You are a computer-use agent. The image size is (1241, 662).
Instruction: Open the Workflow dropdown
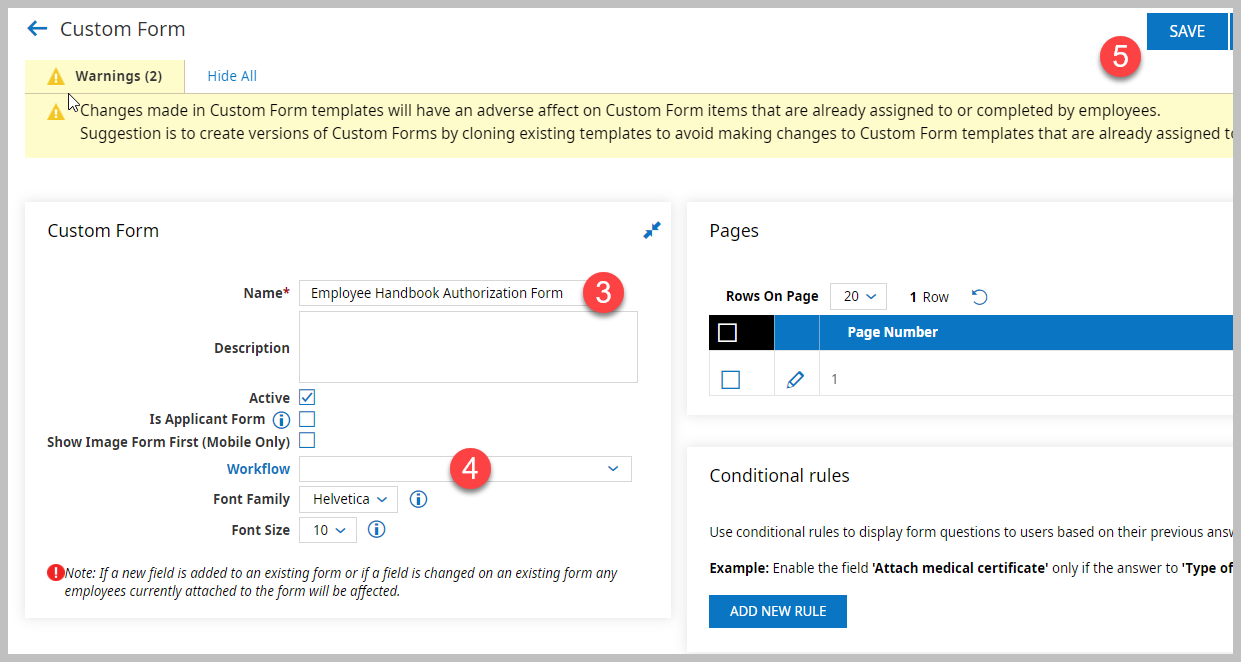pos(465,469)
